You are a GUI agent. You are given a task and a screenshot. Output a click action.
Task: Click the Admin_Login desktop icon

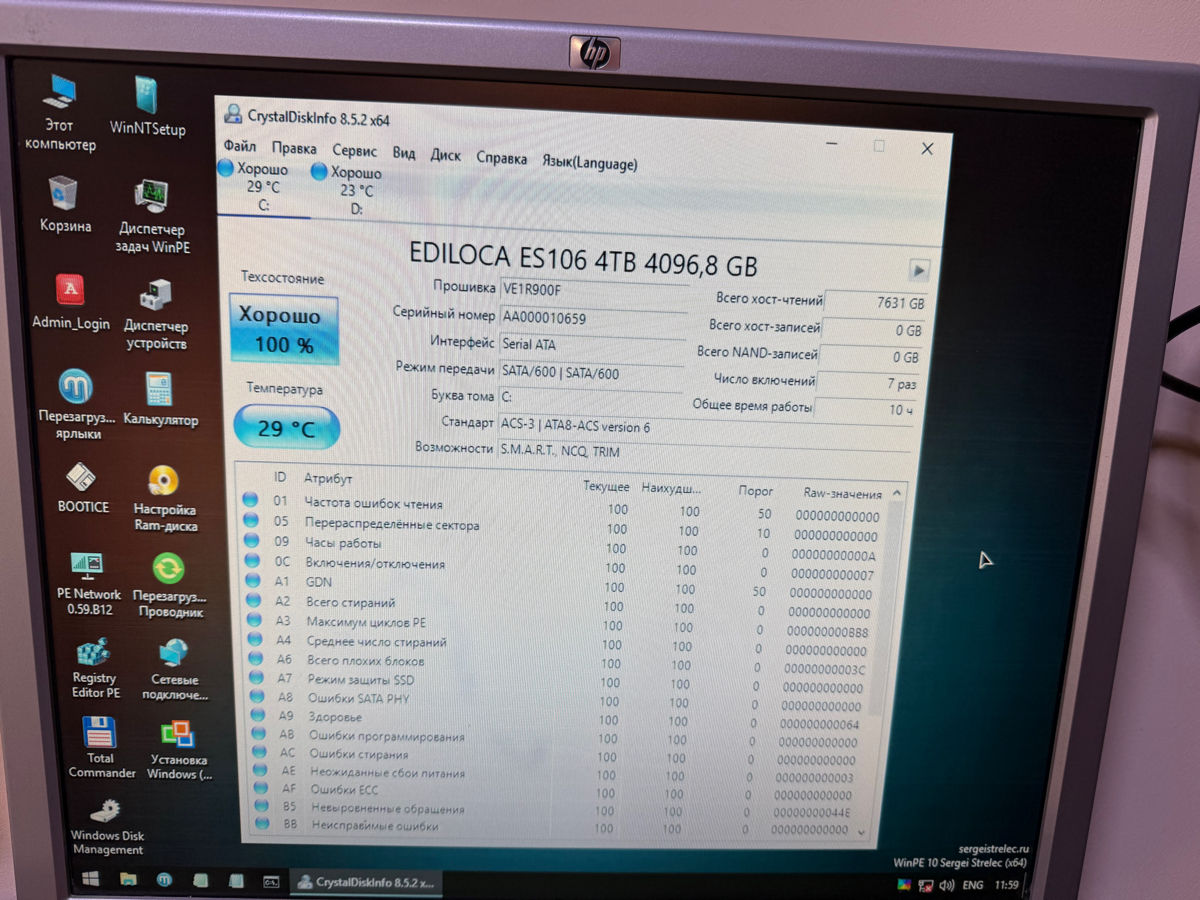tap(70, 300)
